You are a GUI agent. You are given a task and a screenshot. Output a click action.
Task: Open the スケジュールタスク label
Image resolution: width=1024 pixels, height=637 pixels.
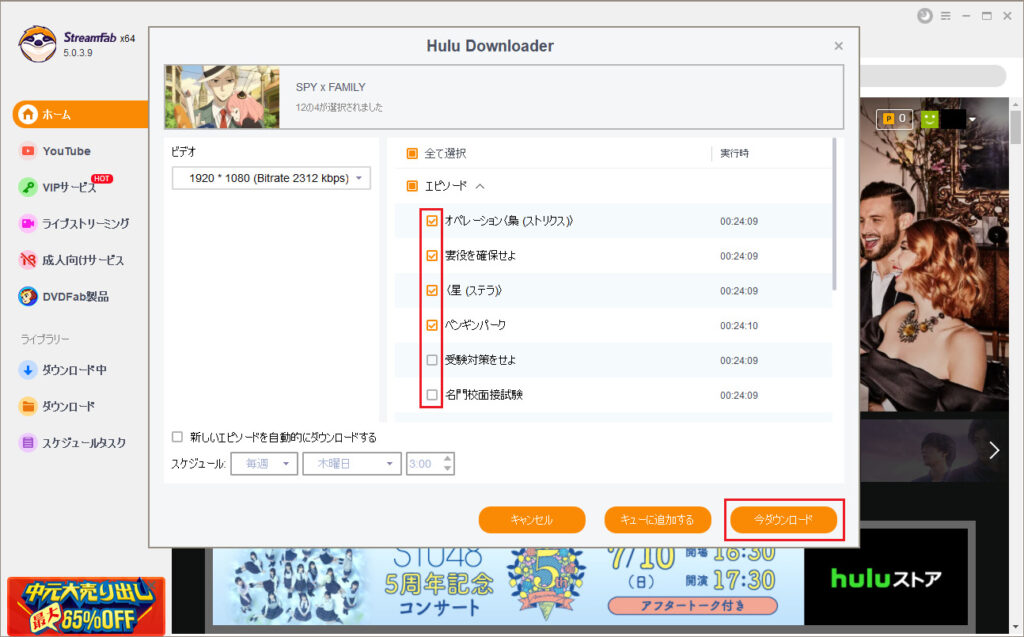point(84,443)
